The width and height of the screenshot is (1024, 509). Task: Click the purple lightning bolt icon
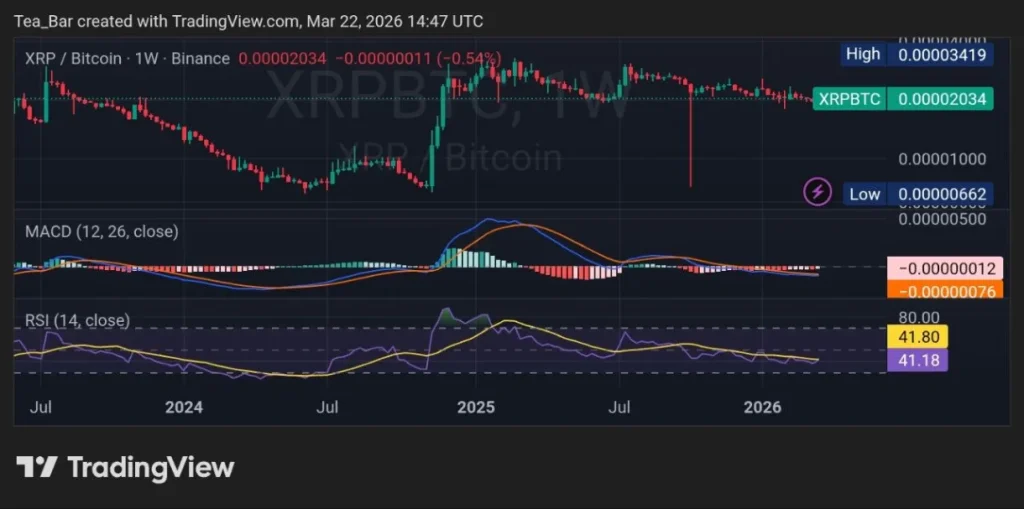click(818, 191)
